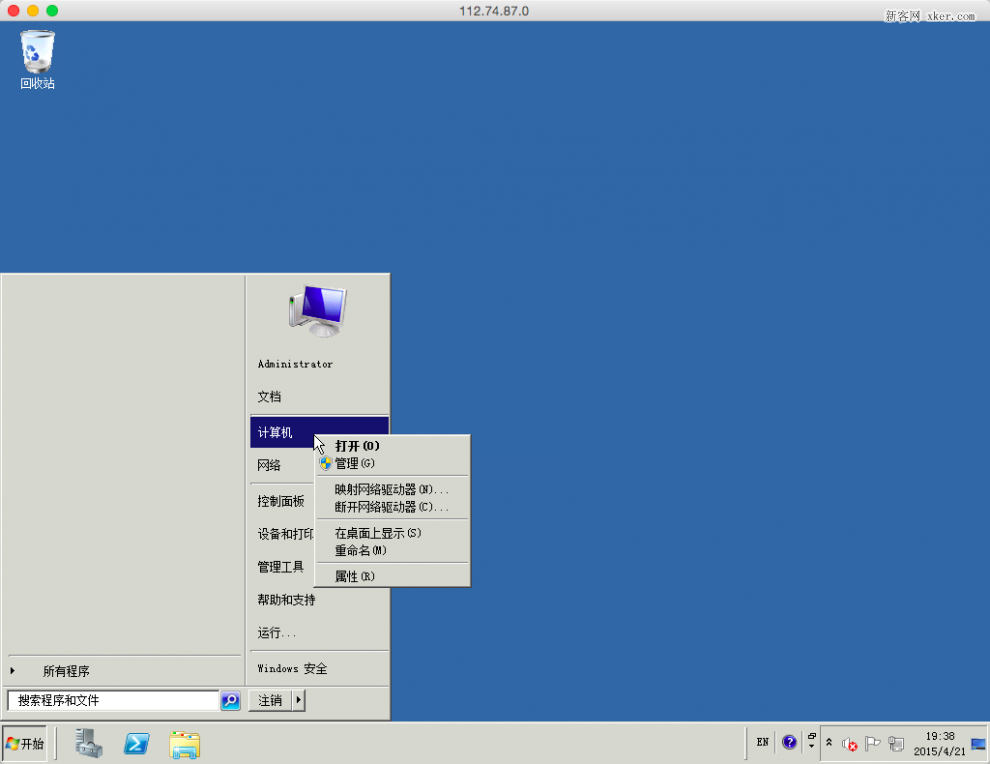Open 管理工具 in the Start menu

click(x=281, y=567)
